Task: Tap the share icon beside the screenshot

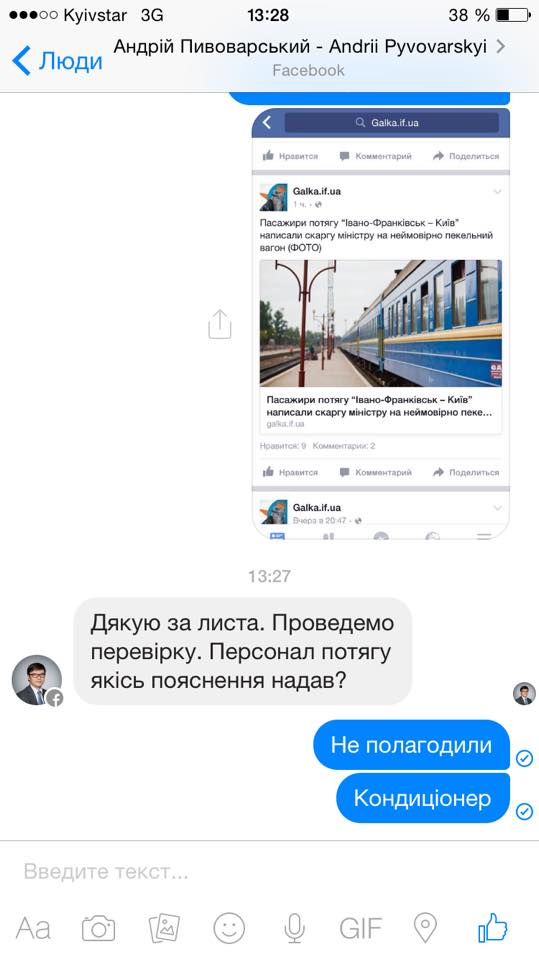Action: [219, 324]
